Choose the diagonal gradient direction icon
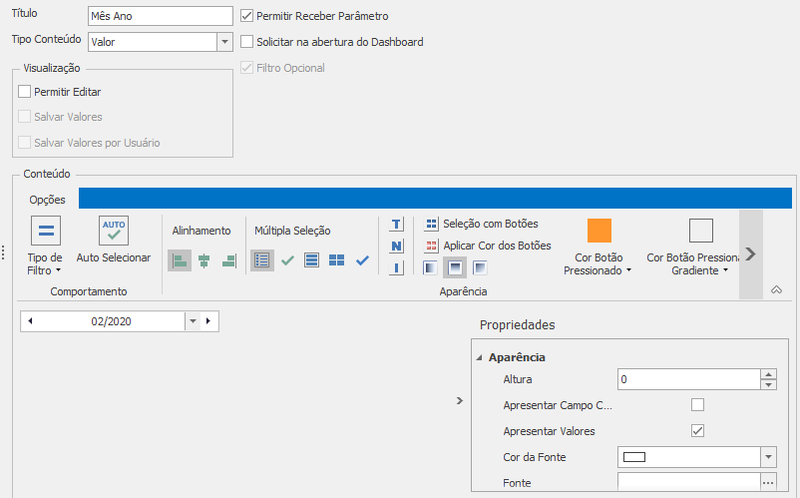 [480, 268]
